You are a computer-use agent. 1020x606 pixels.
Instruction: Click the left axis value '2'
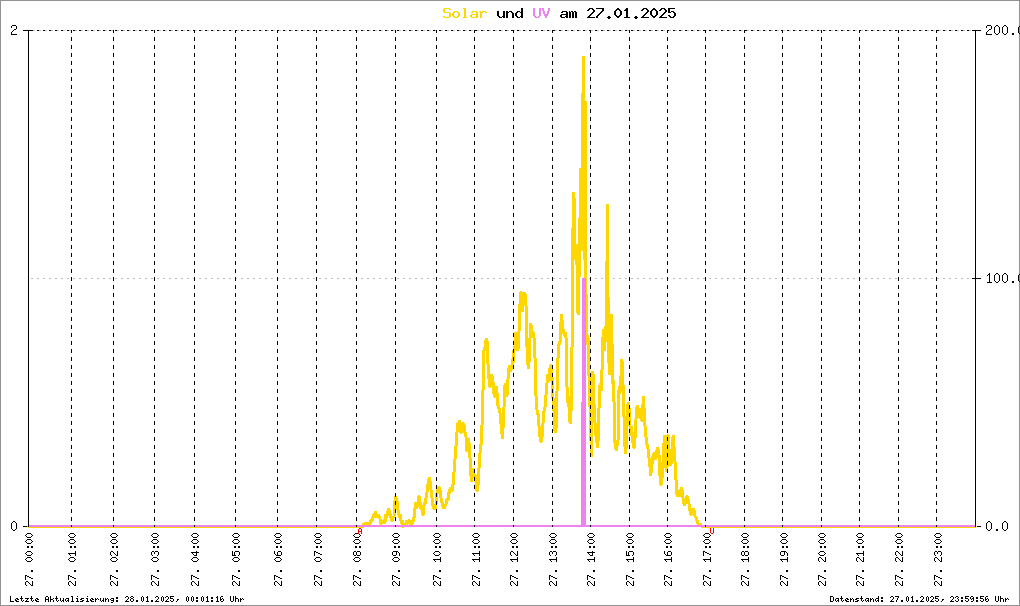(14, 31)
